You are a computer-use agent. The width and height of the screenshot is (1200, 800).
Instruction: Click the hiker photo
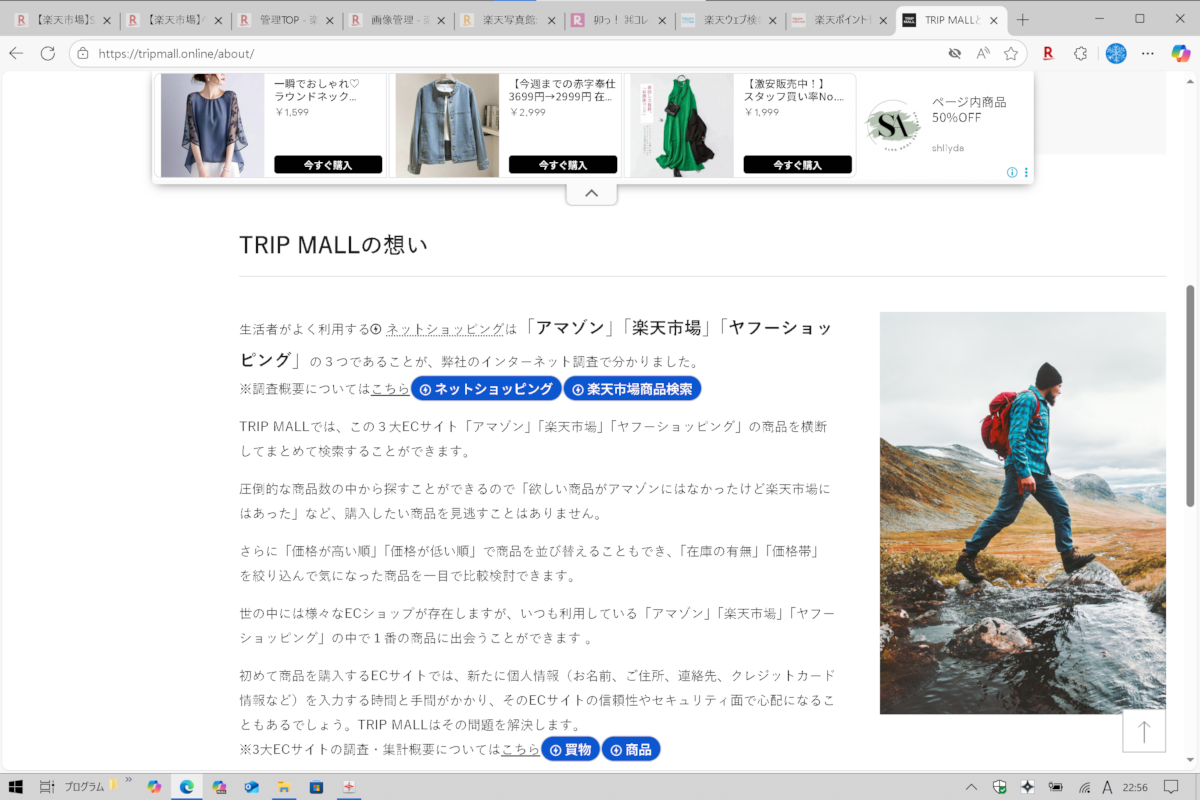pyautogui.click(x=1022, y=513)
